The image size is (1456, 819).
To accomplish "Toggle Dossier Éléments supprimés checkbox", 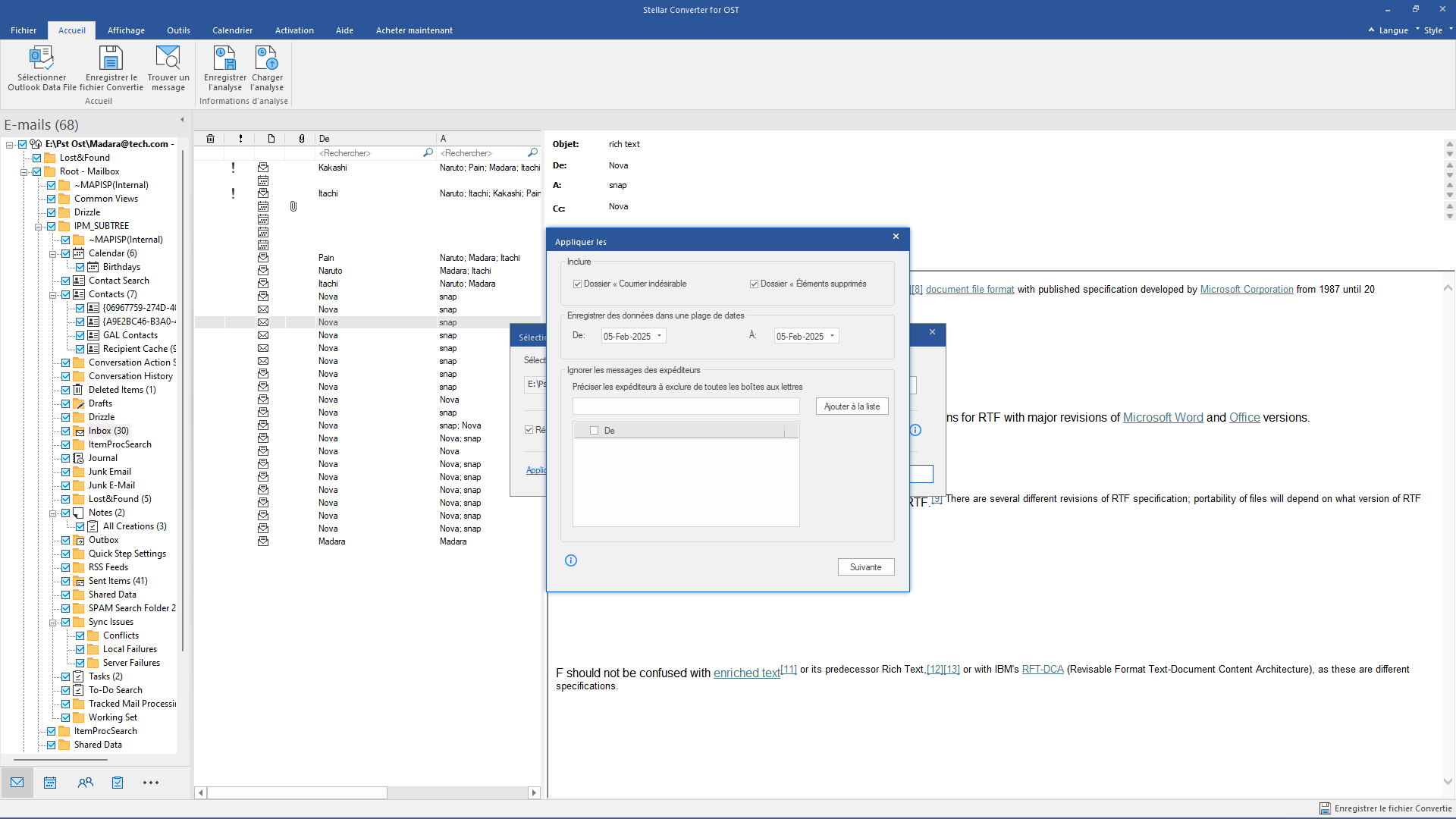I will click(x=755, y=283).
